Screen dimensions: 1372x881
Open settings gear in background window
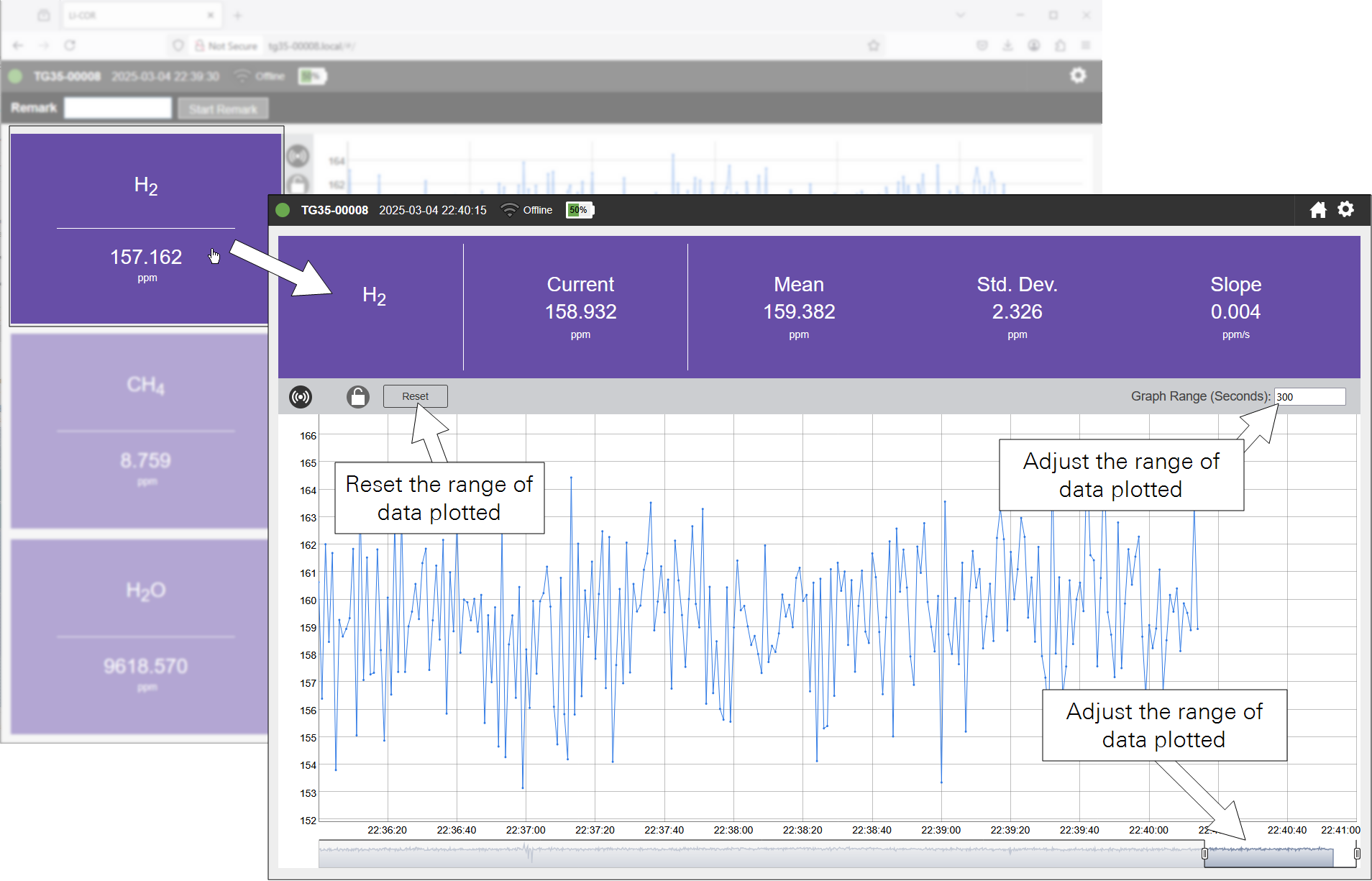[x=1077, y=76]
